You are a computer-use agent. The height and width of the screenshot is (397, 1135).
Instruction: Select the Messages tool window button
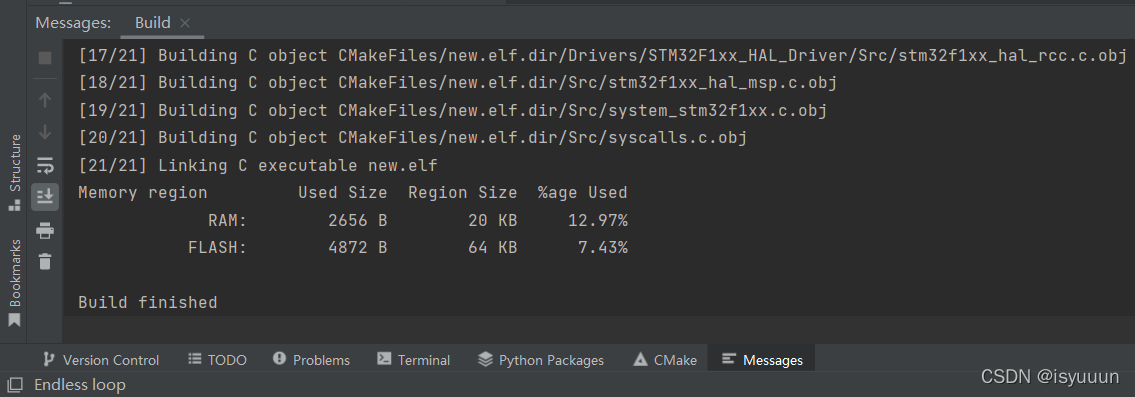[763, 359]
